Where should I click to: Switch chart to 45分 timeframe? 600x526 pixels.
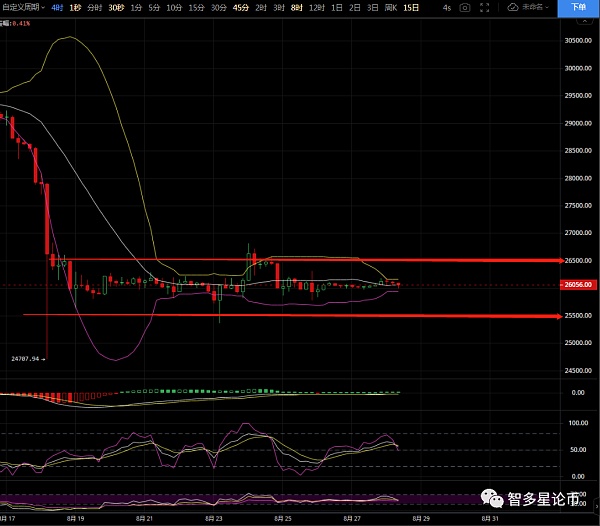click(x=241, y=7)
